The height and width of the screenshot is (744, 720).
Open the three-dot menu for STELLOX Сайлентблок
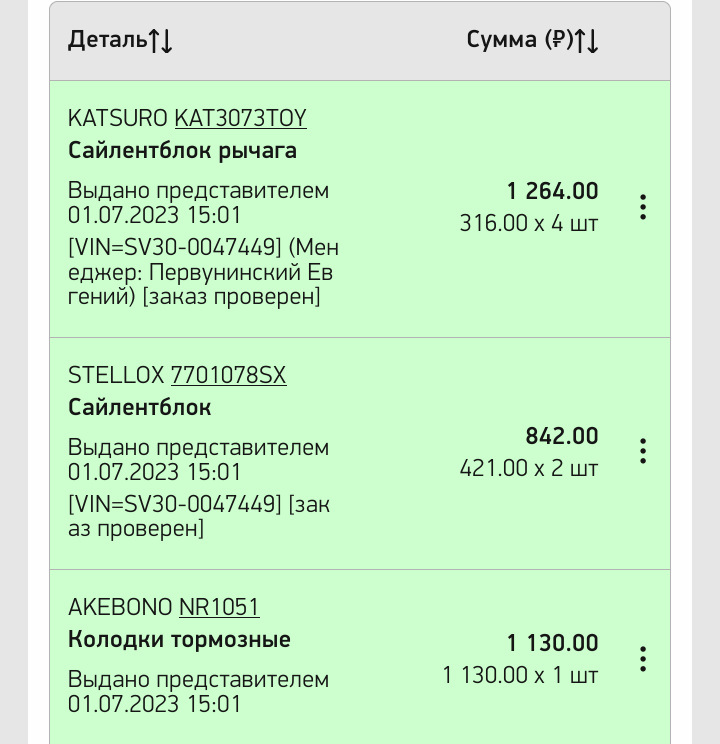[643, 451]
